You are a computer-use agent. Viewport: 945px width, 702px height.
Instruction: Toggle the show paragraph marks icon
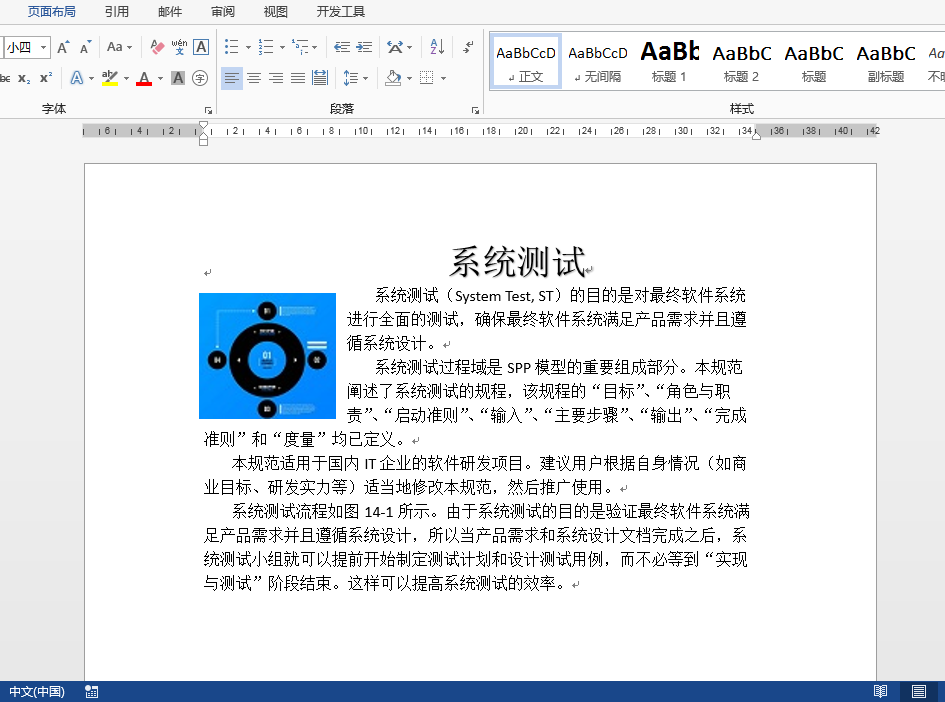point(465,46)
